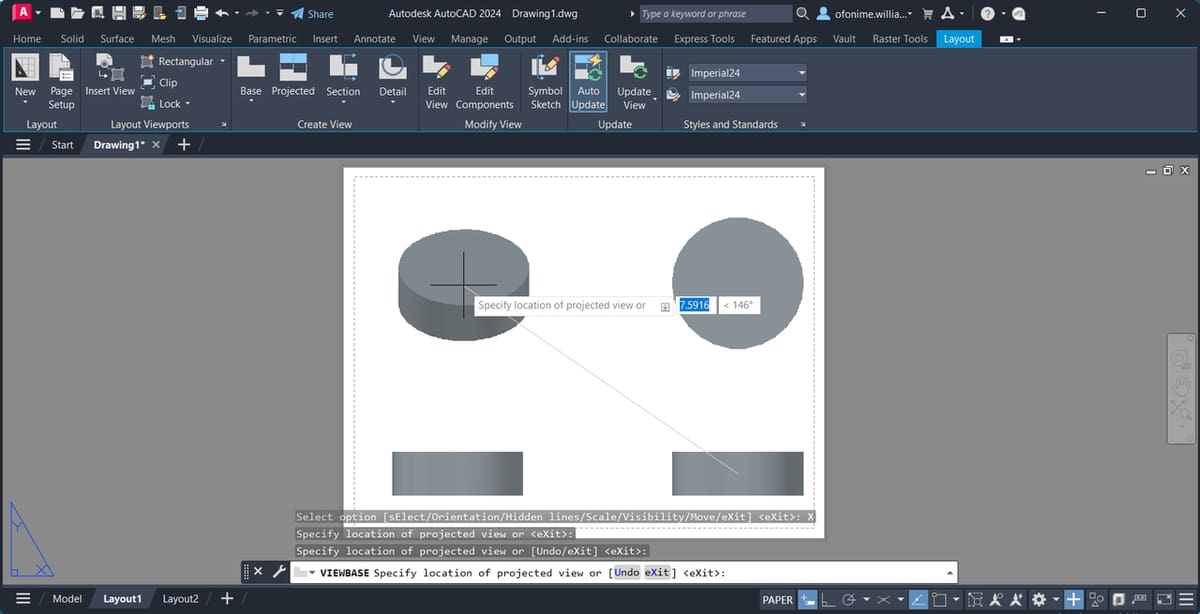This screenshot has width=1200, height=614.
Task: Toggle ortho mode in status bar
Action: tap(828, 600)
